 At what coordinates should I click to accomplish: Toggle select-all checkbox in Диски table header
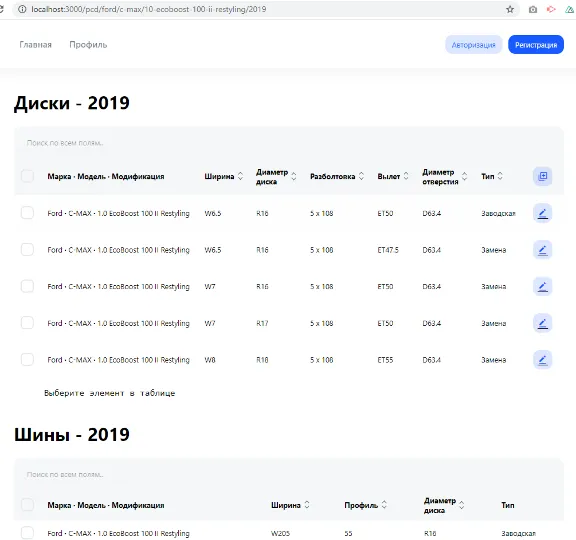click(x=27, y=176)
